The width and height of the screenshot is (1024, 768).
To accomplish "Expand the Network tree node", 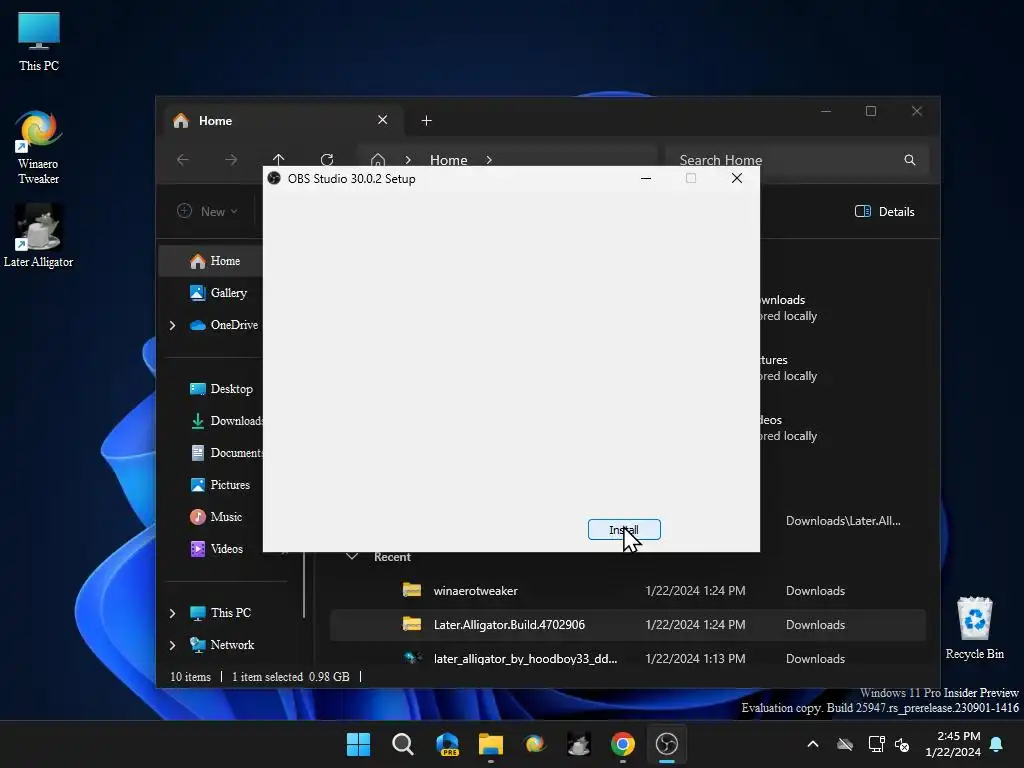I will (172, 645).
